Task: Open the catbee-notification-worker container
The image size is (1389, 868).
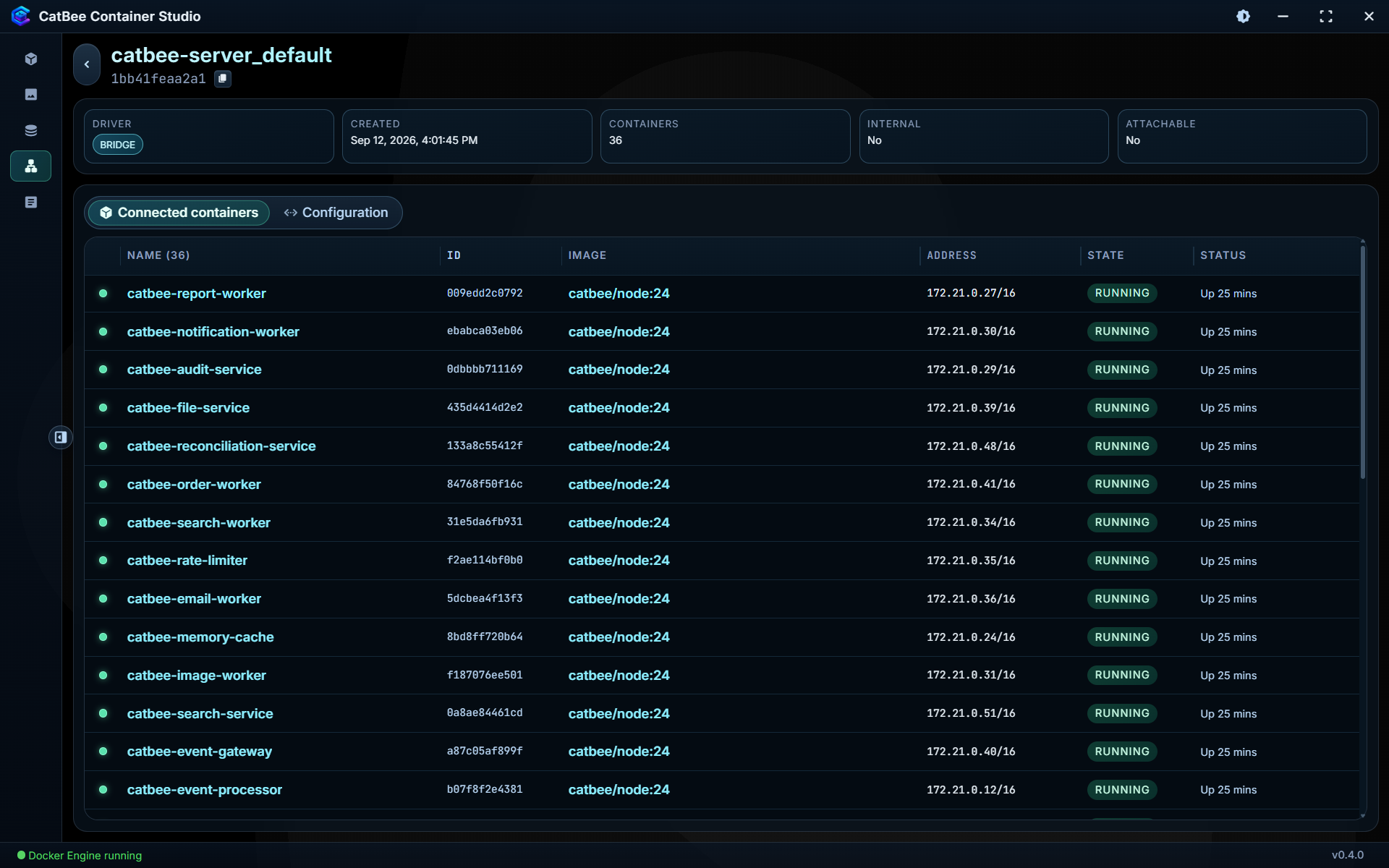Action: tap(213, 332)
